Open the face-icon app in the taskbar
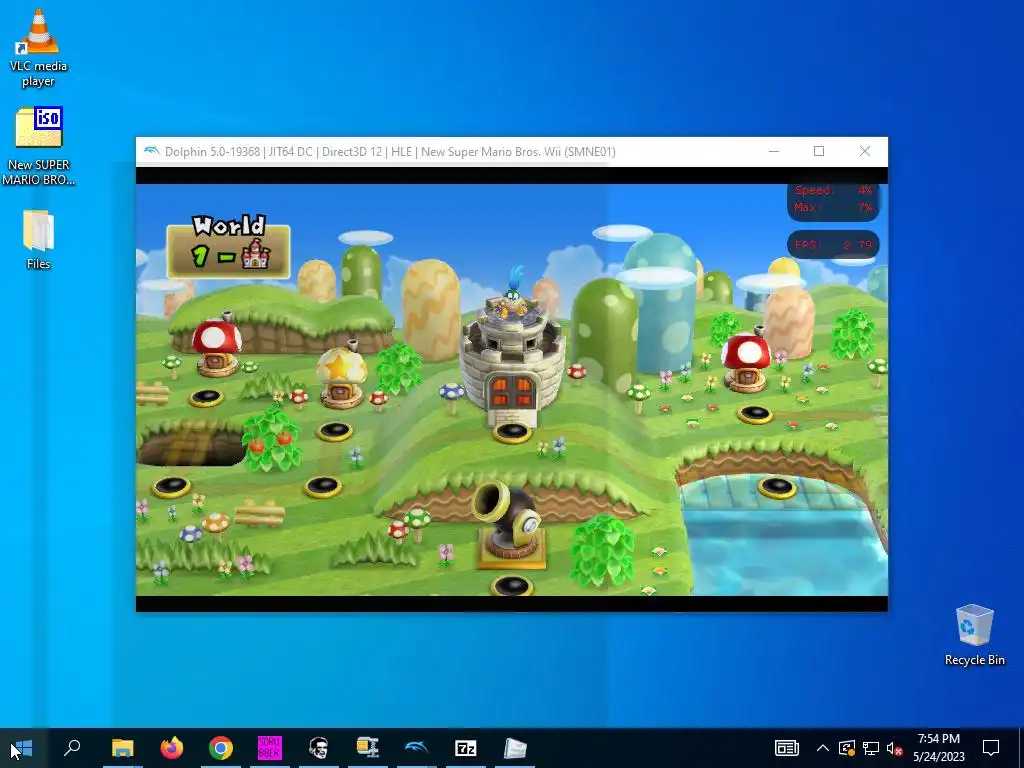The height and width of the screenshot is (768, 1024). [319, 748]
